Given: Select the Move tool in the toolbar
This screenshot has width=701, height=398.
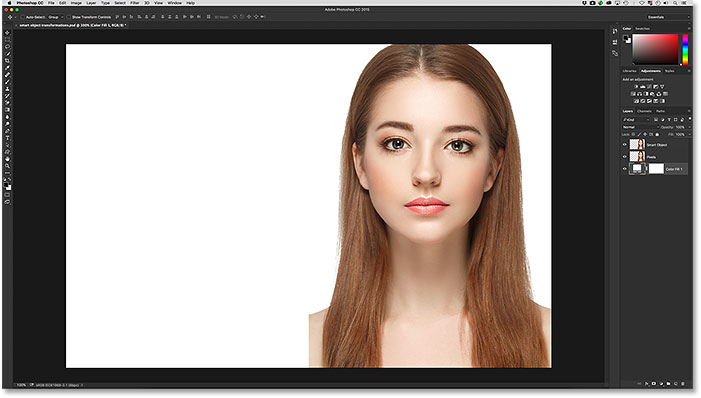Looking at the screenshot, I should [x=8, y=33].
